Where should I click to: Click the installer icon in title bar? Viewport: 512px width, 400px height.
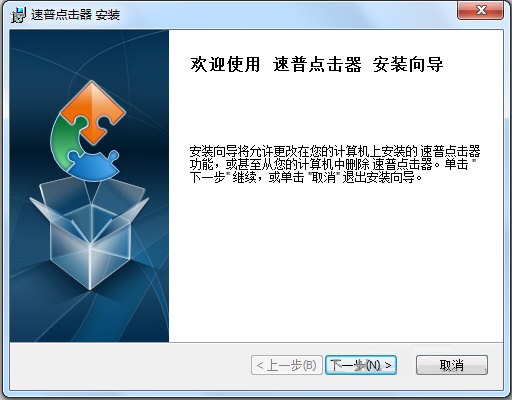pos(18,15)
